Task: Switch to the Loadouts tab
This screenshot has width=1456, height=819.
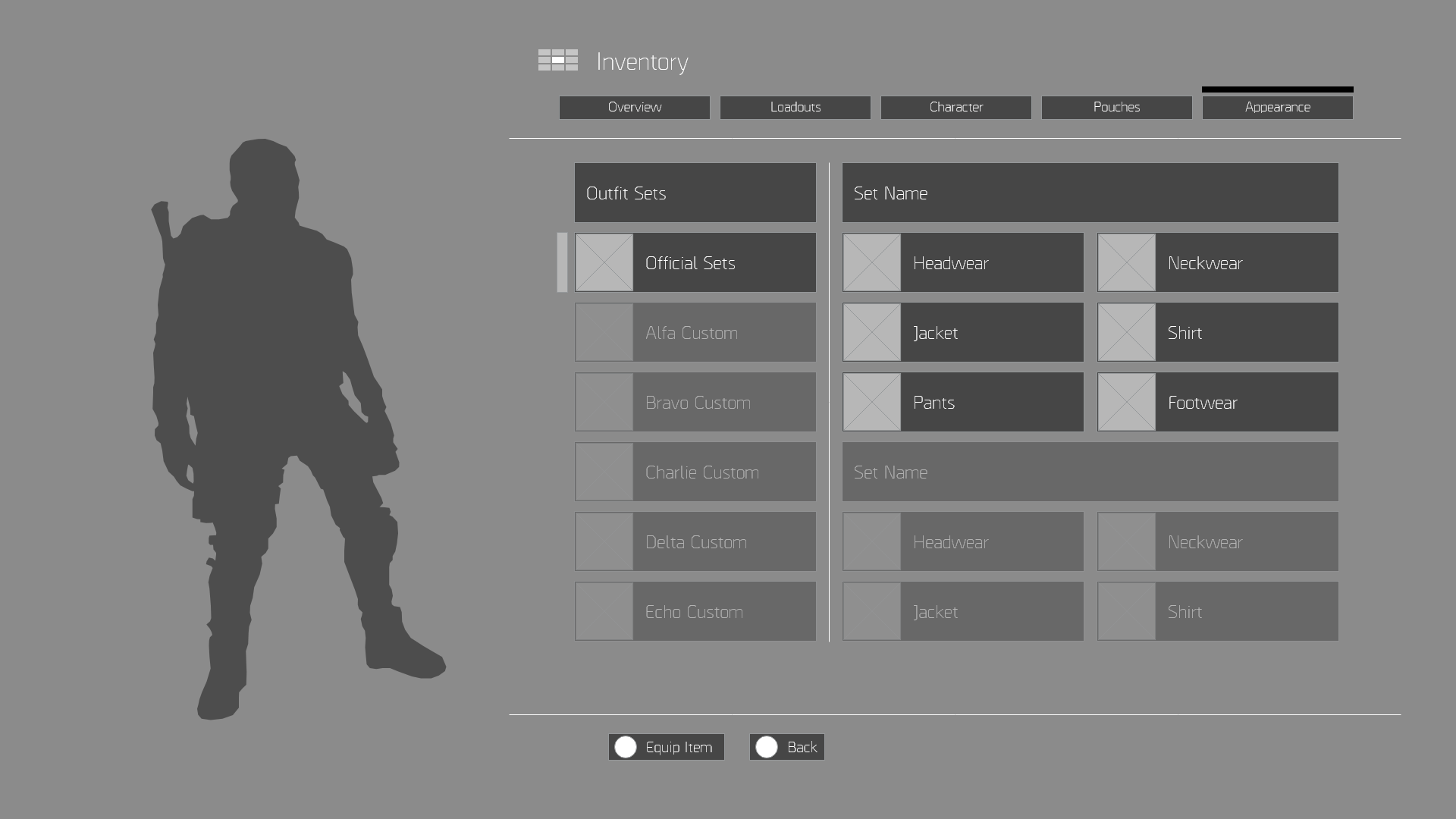Action: coord(795,107)
